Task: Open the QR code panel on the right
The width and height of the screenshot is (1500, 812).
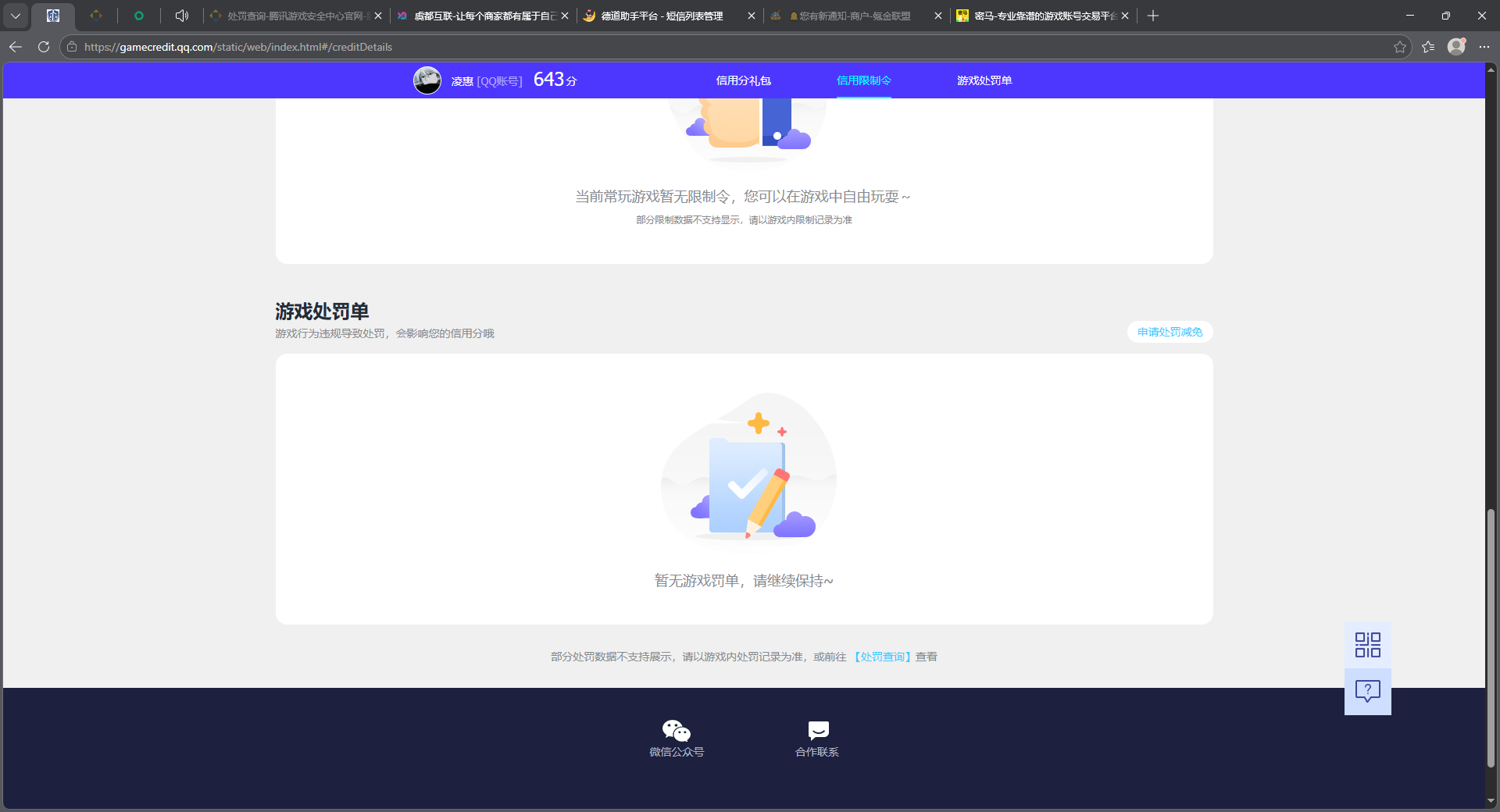Action: [1366, 644]
